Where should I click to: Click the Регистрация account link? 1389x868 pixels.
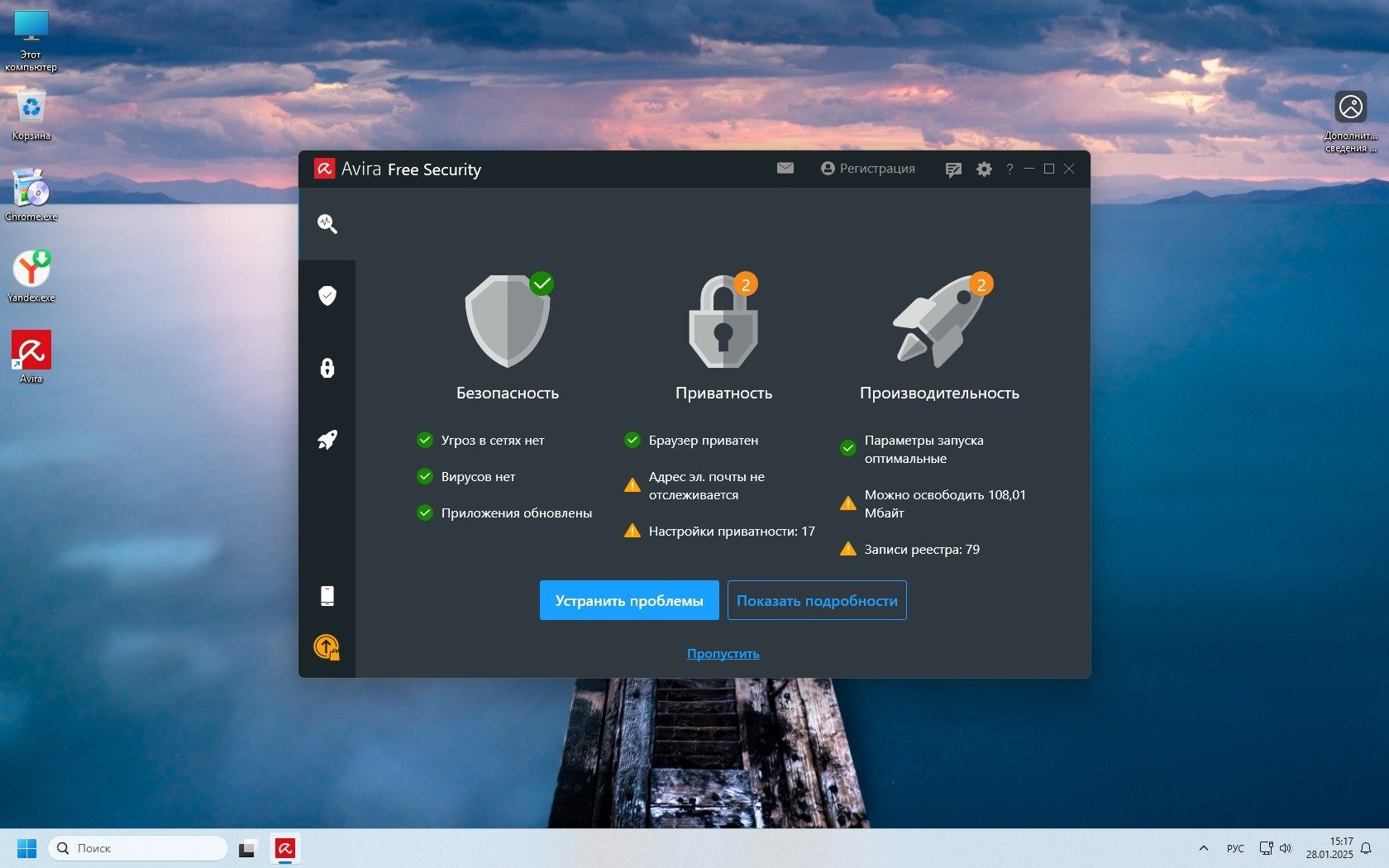click(868, 169)
